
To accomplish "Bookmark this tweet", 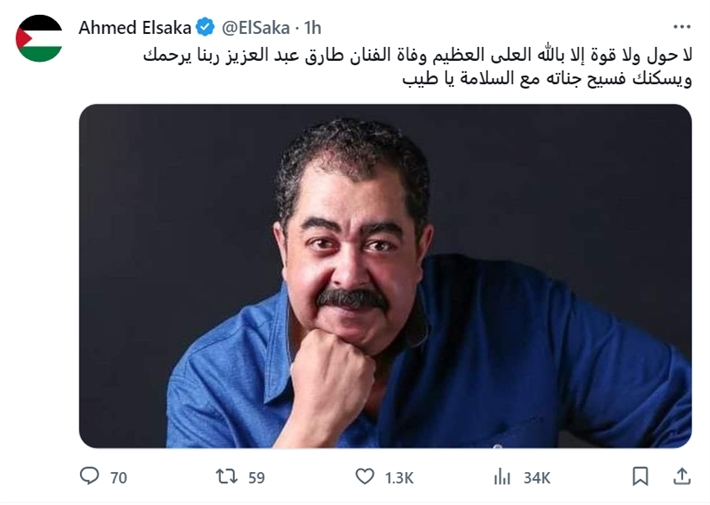I will point(640,477).
